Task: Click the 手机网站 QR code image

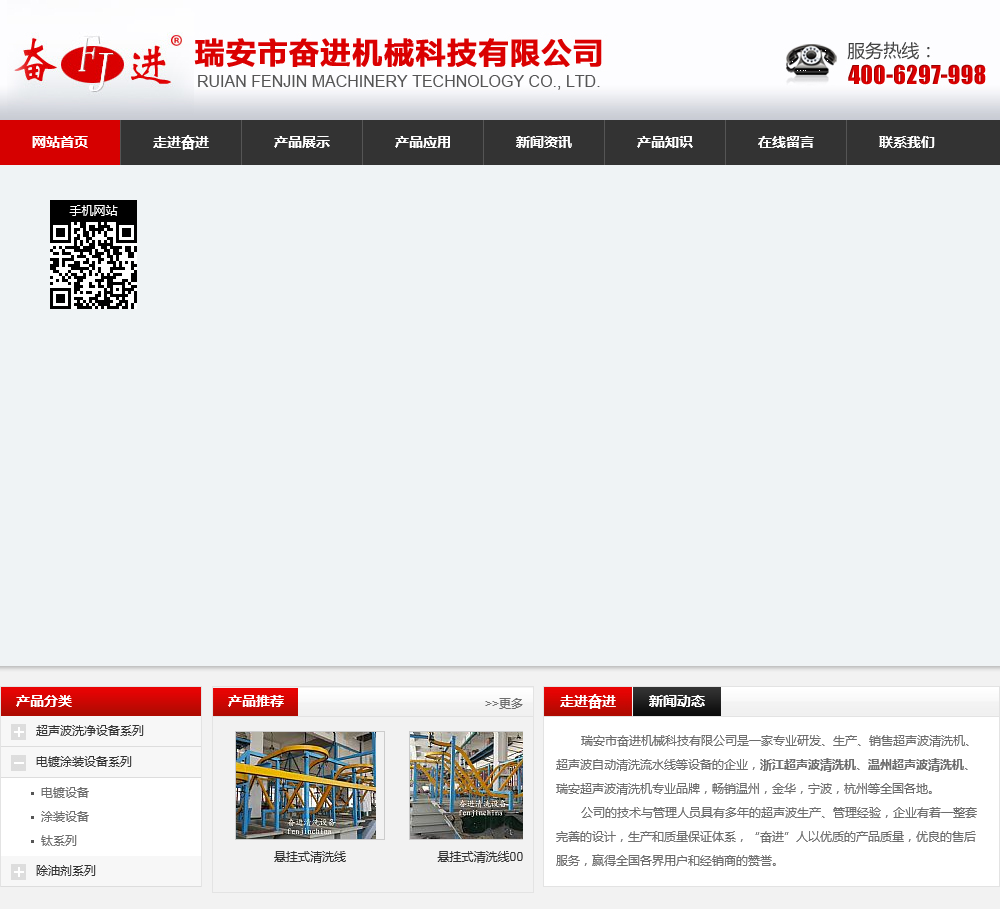Action: (x=94, y=255)
